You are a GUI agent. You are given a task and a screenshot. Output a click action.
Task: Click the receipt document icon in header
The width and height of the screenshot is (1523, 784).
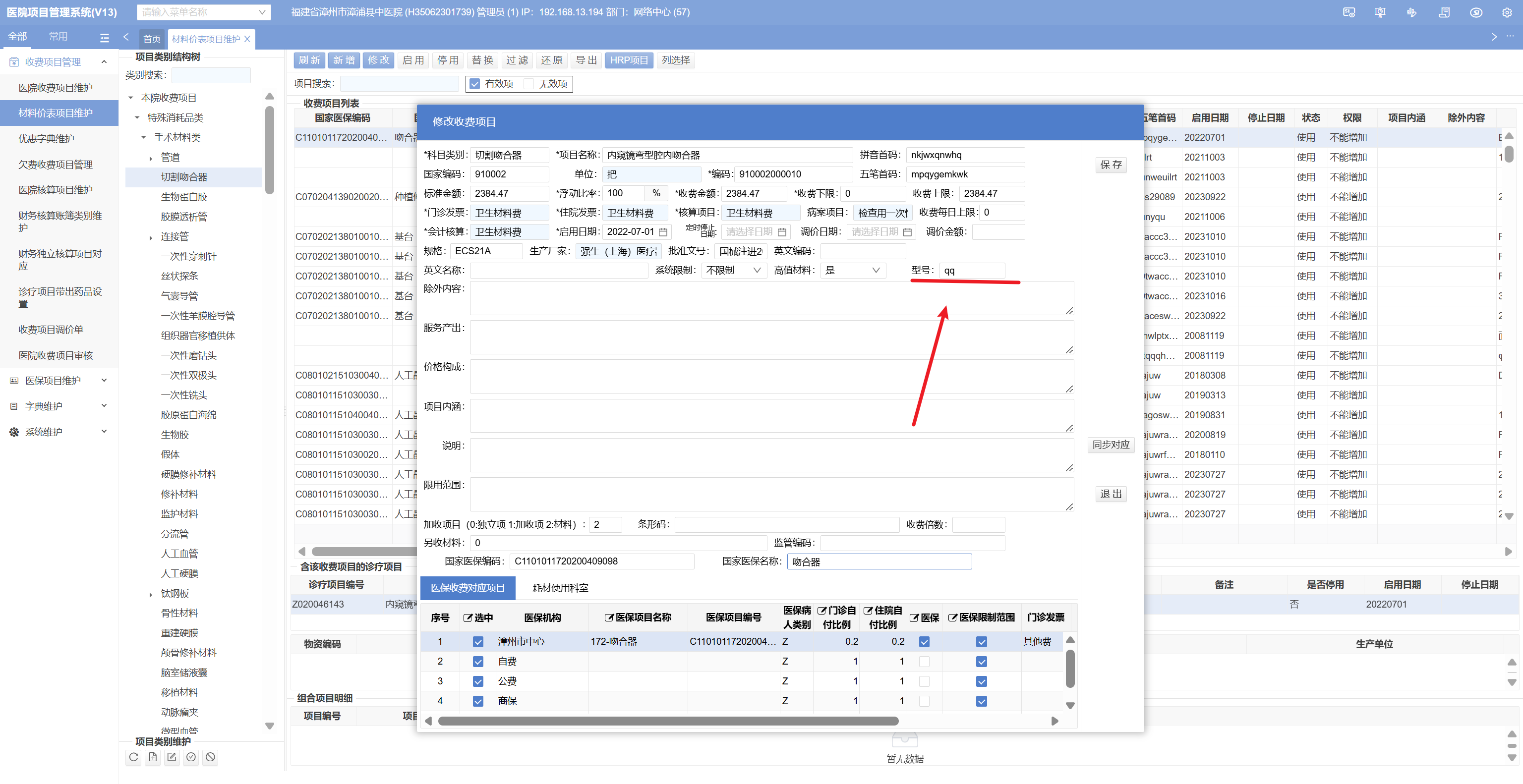[1444, 12]
